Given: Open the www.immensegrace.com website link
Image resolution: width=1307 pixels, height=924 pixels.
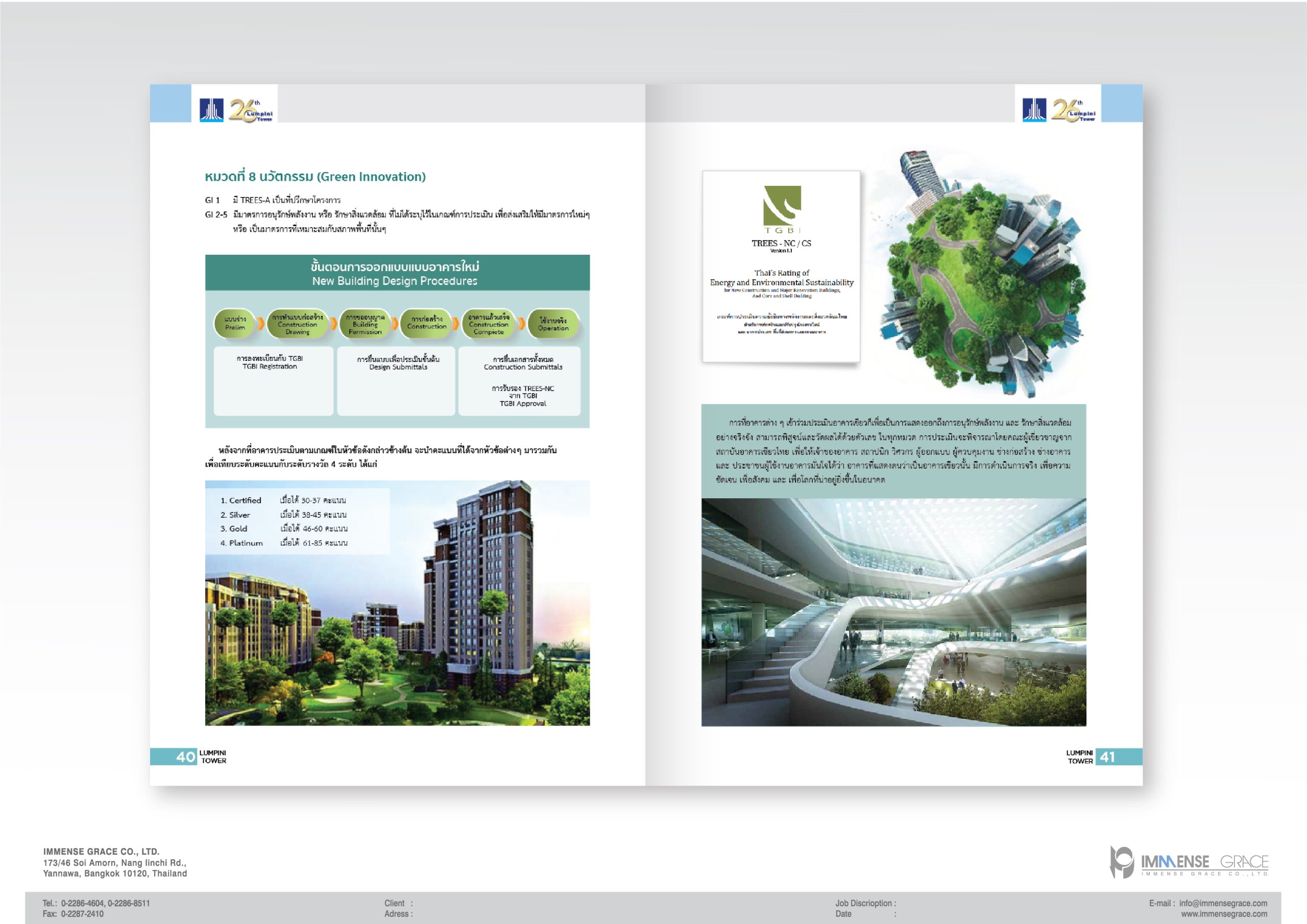Looking at the screenshot, I should click(1224, 914).
